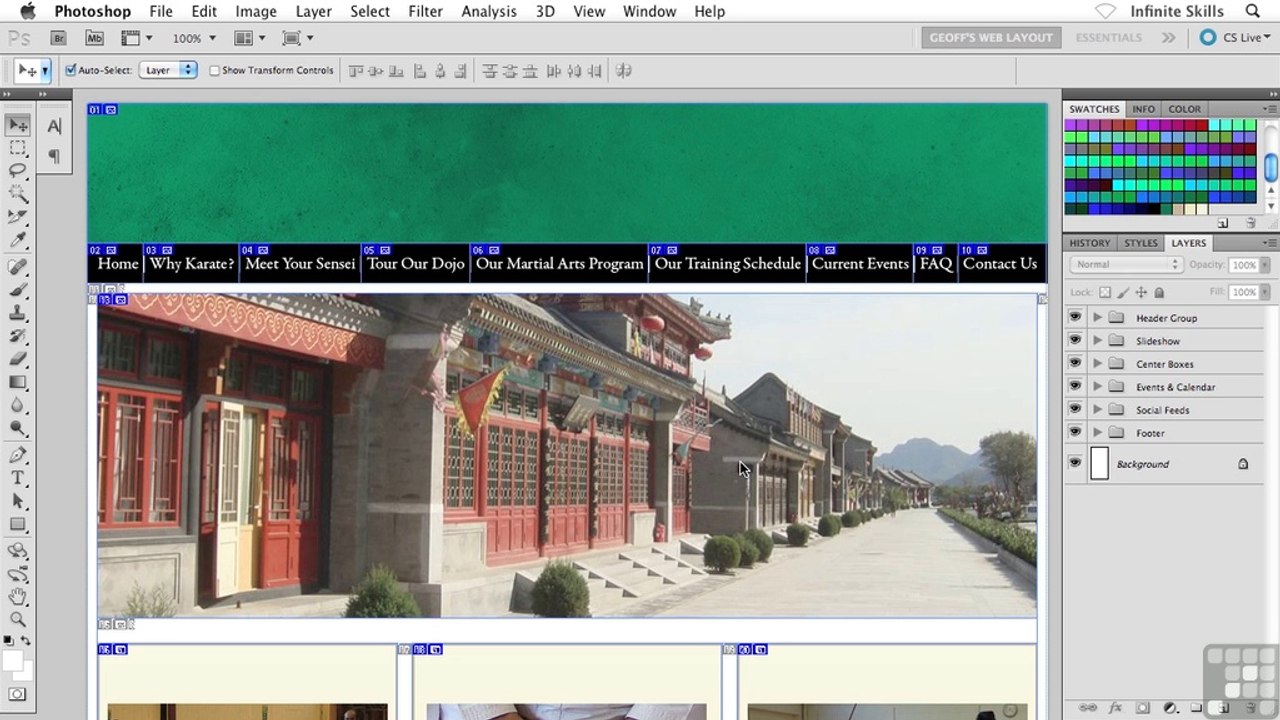This screenshot has height=720, width=1280.
Task: Pick the Blur tool
Action: (x=18, y=405)
